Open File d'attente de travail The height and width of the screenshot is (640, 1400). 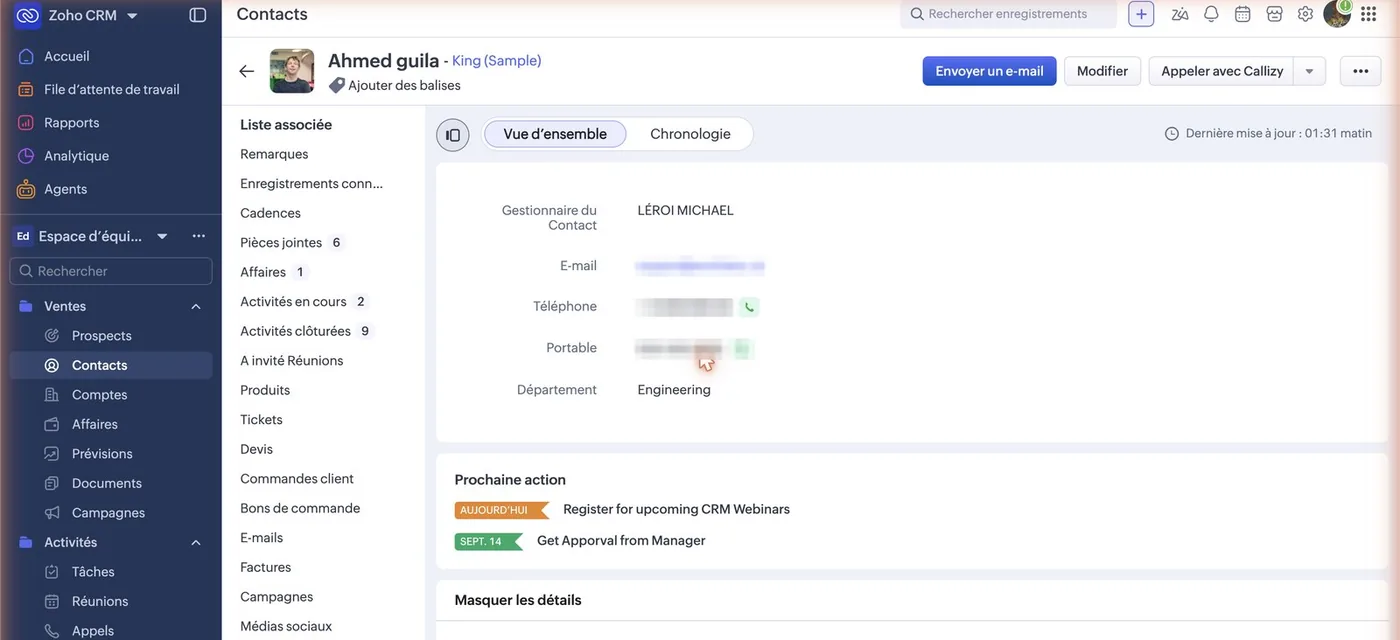coord(112,89)
